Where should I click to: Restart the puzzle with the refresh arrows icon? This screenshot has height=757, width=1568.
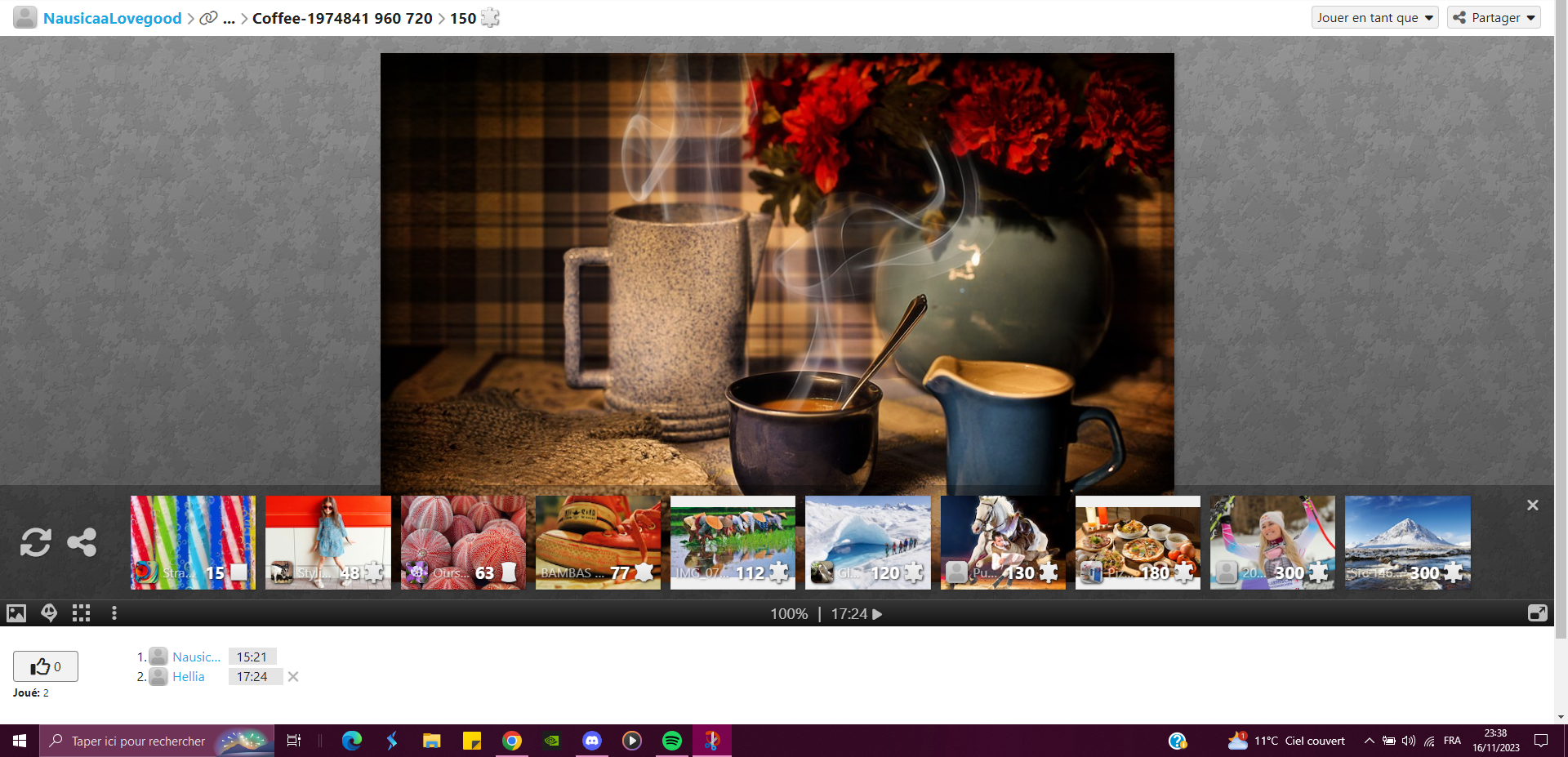click(x=35, y=542)
